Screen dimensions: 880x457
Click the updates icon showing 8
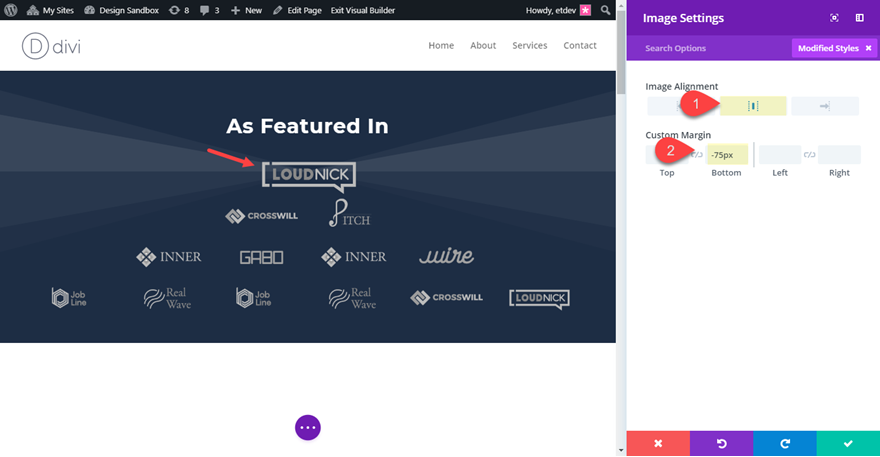[179, 10]
